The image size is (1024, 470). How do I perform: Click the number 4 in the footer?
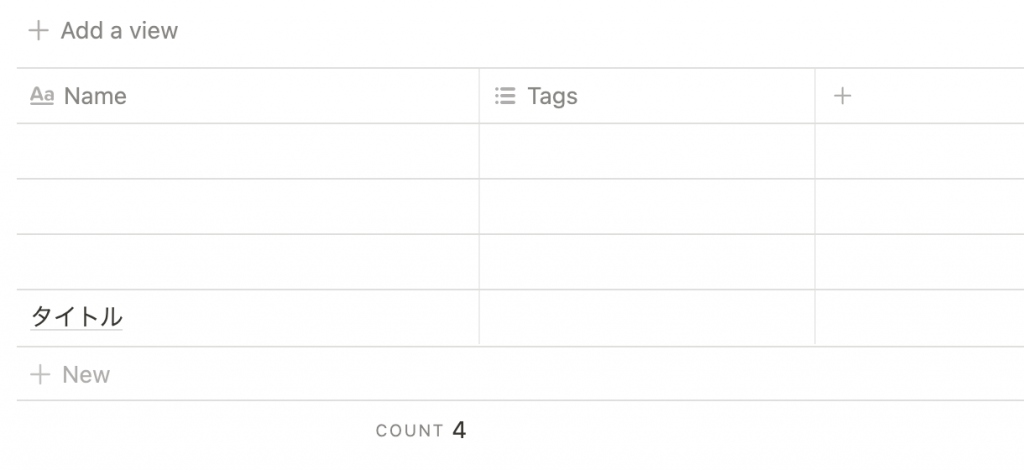[x=459, y=430]
